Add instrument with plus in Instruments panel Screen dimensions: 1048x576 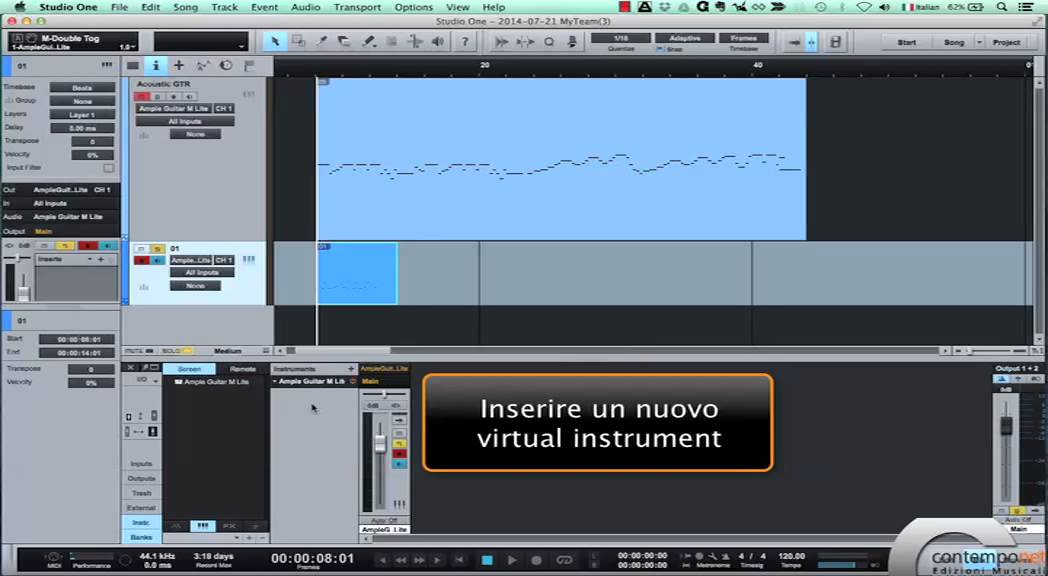pyautogui.click(x=351, y=369)
